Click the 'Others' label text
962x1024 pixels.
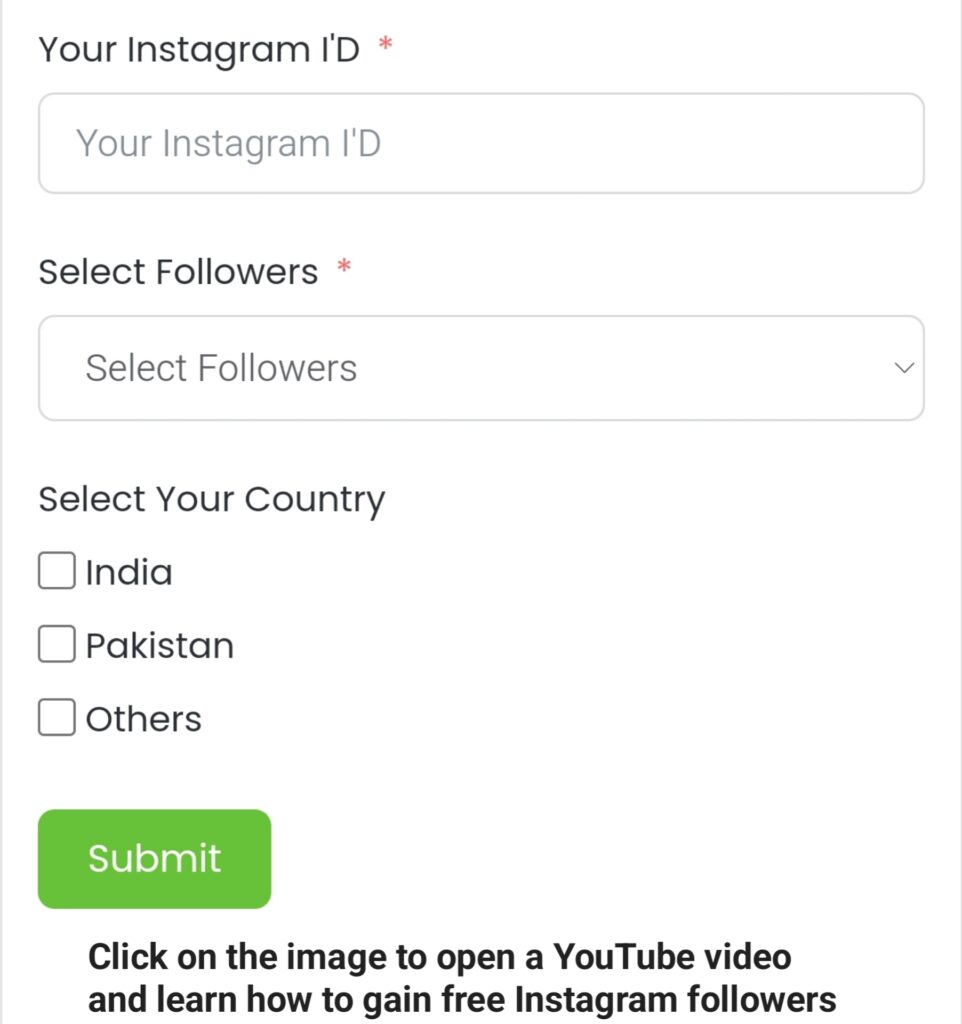tap(144, 718)
